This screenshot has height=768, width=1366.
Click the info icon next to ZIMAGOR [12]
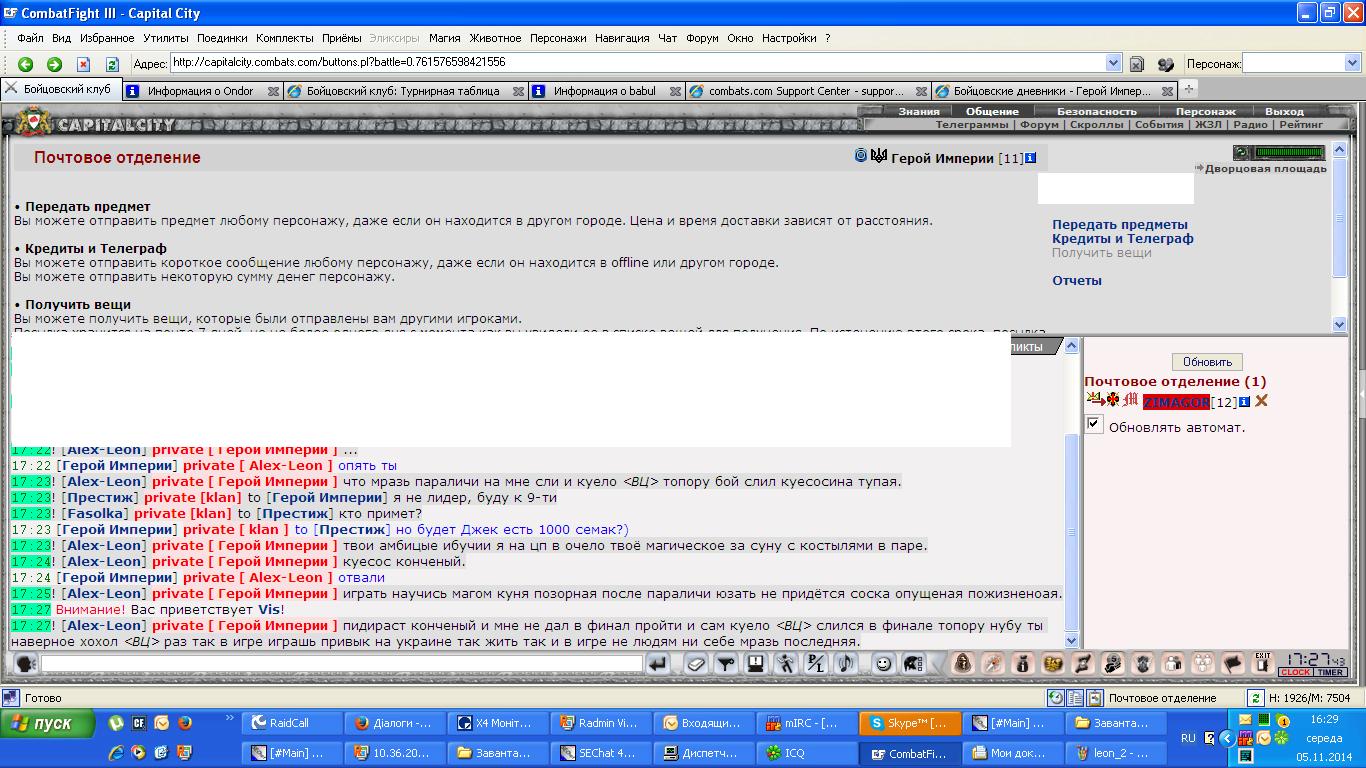click(1245, 402)
